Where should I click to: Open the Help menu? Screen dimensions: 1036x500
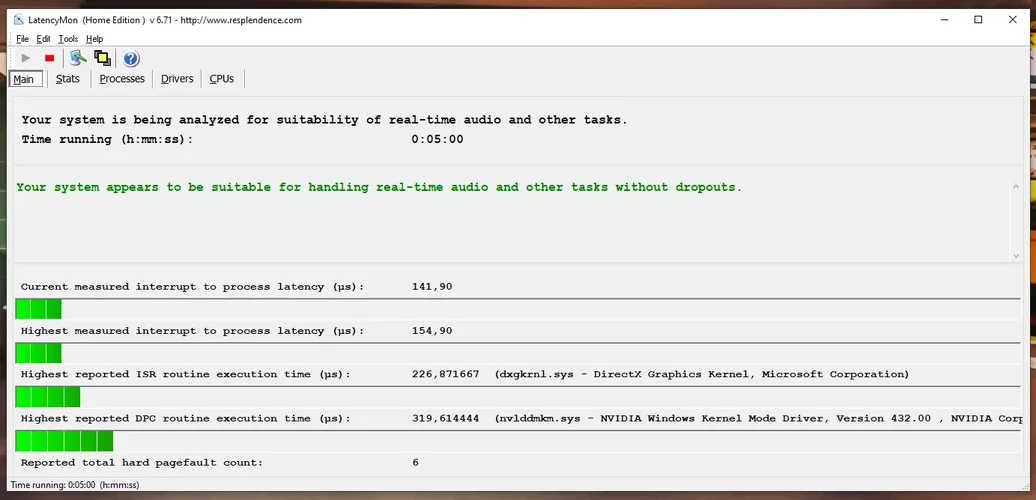[94, 39]
